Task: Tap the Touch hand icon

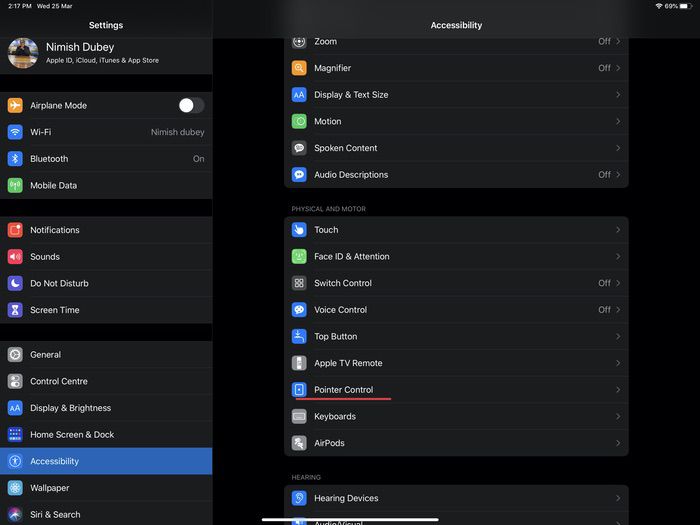Action: click(x=299, y=230)
